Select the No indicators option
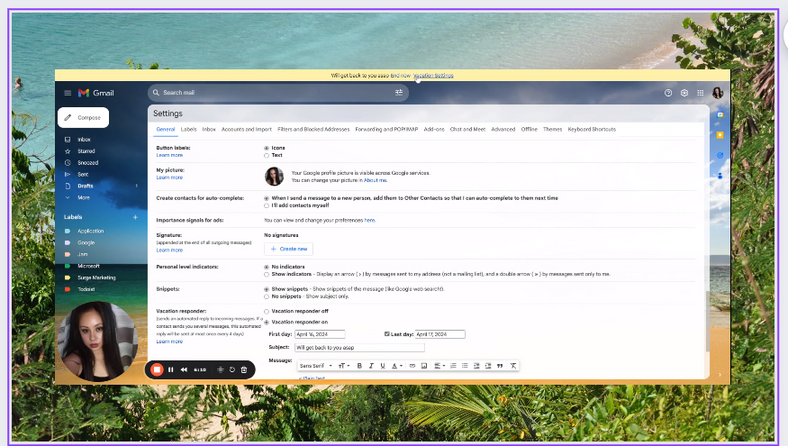 tap(266, 267)
